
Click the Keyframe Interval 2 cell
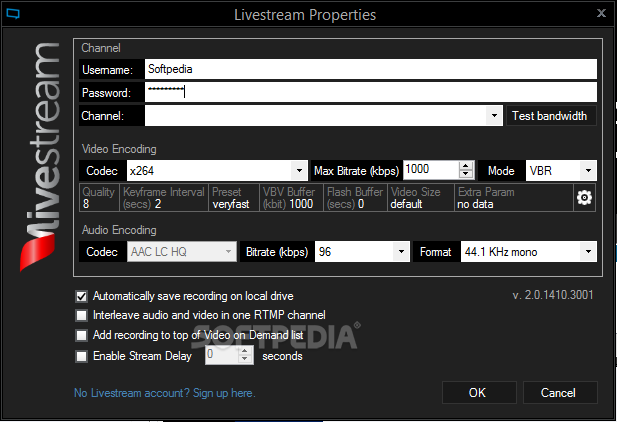[x=164, y=198]
